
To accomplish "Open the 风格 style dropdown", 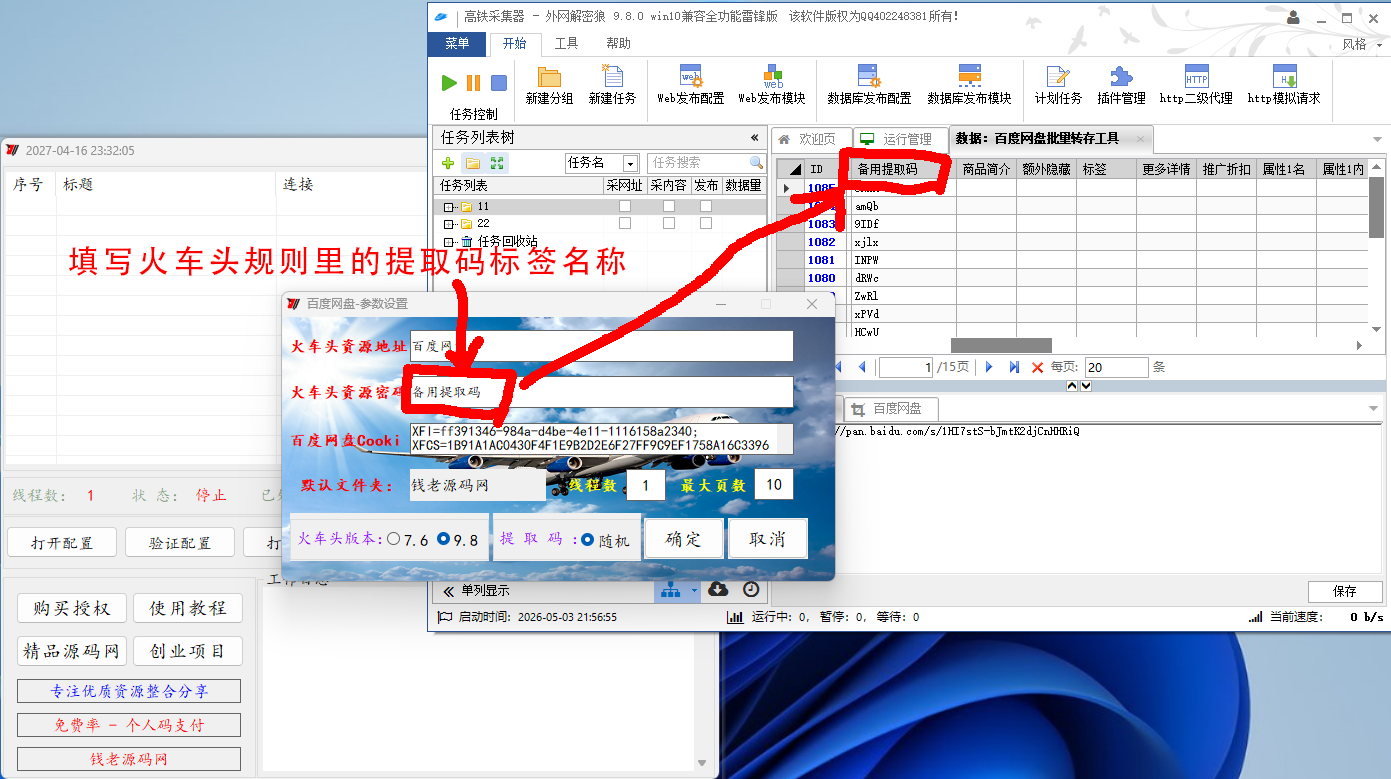I will tap(1360, 44).
